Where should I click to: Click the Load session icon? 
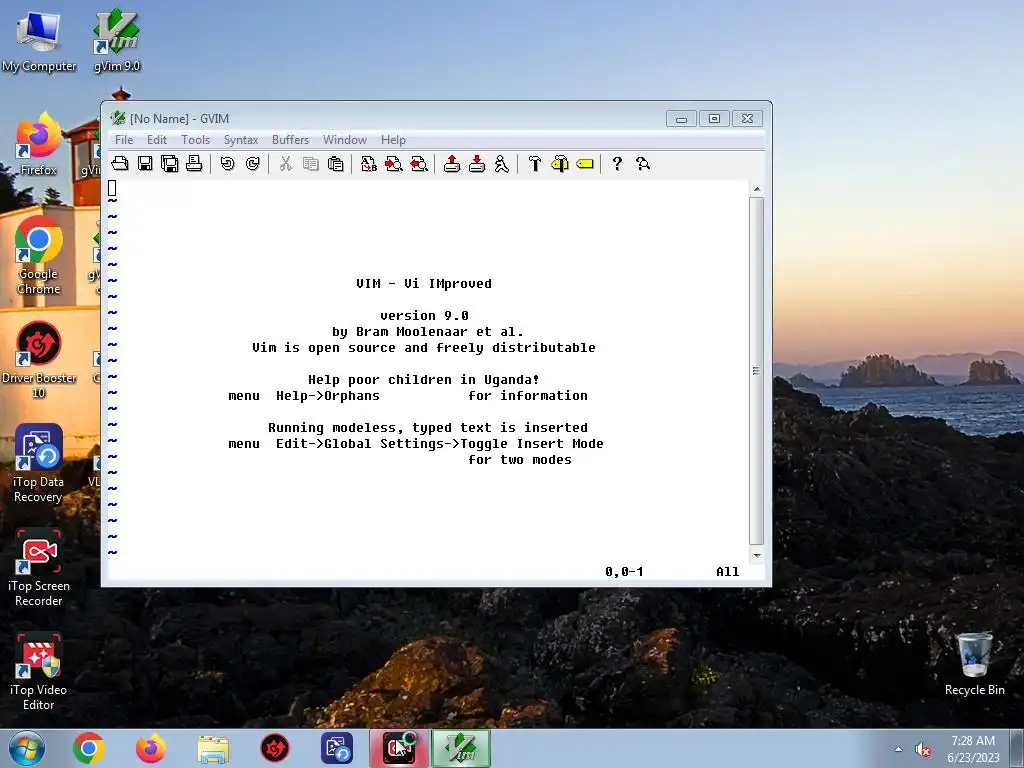pyautogui.click(x=452, y=163)
